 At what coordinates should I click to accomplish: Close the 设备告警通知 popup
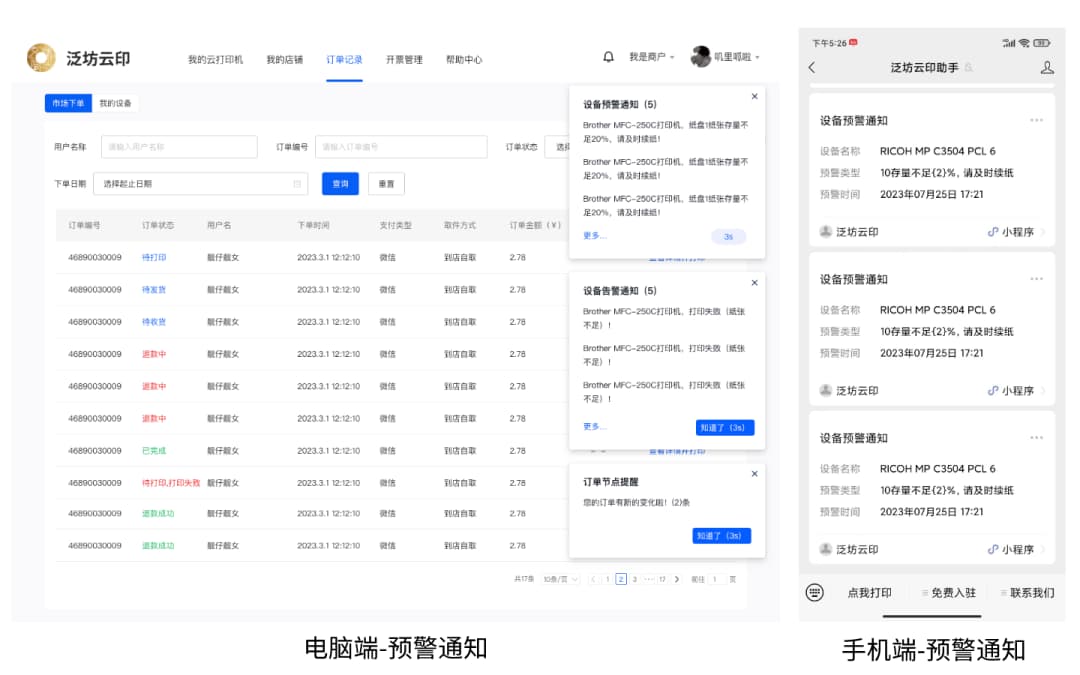[x=754, y=282]
